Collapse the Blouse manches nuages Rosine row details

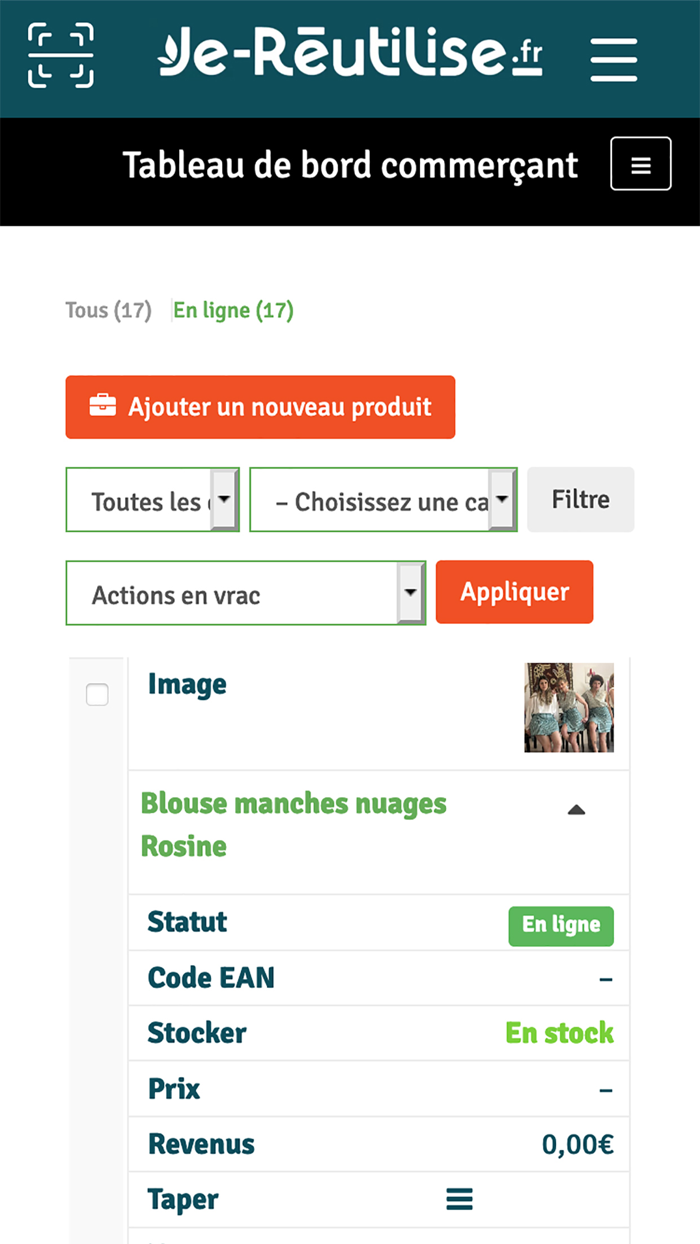click(577, 810)
